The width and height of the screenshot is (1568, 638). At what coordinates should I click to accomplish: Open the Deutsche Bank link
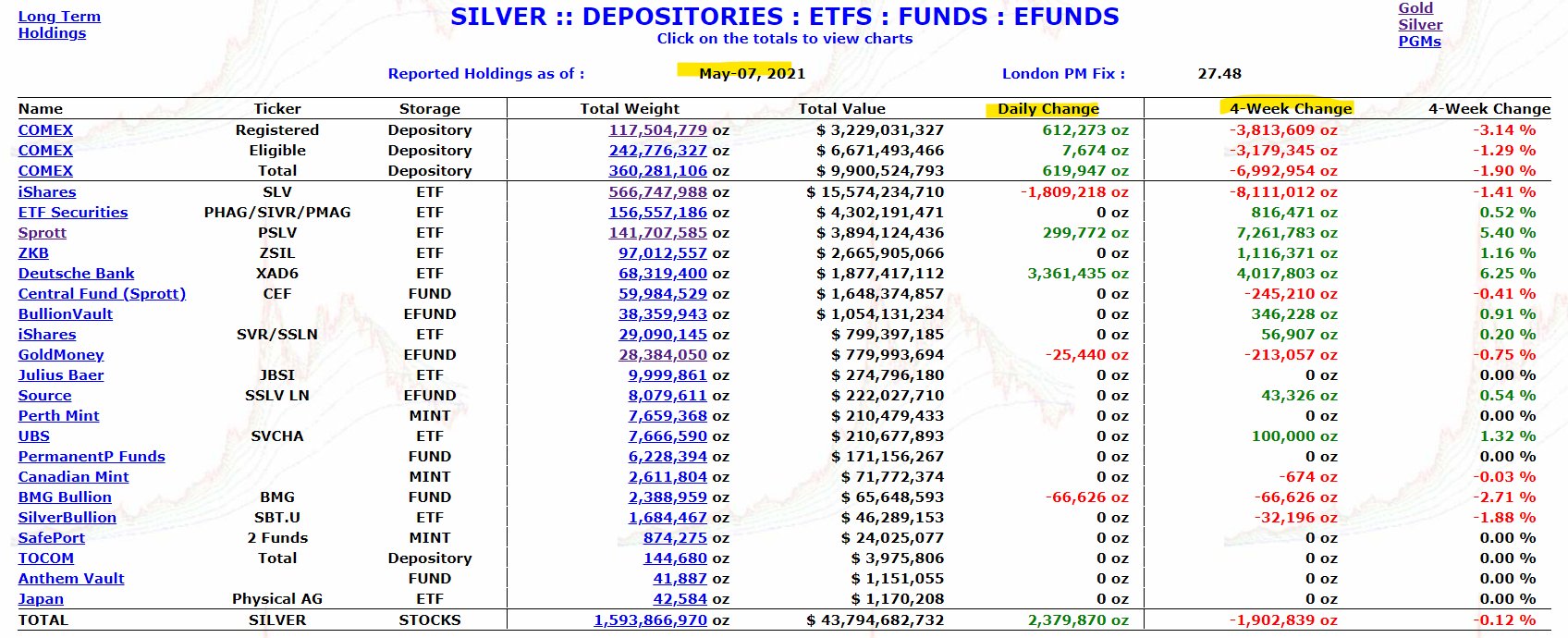76,274
